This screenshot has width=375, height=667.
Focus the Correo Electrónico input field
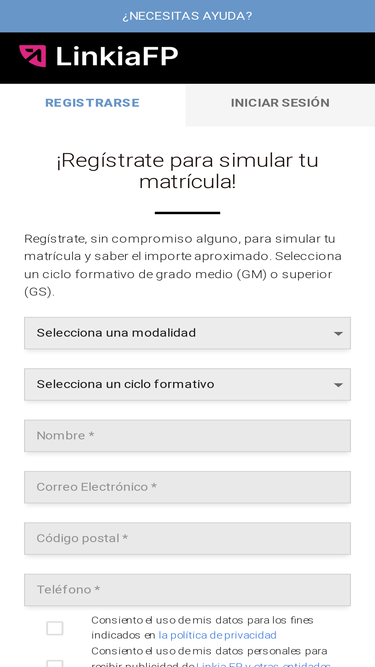[x=188, y=487]
